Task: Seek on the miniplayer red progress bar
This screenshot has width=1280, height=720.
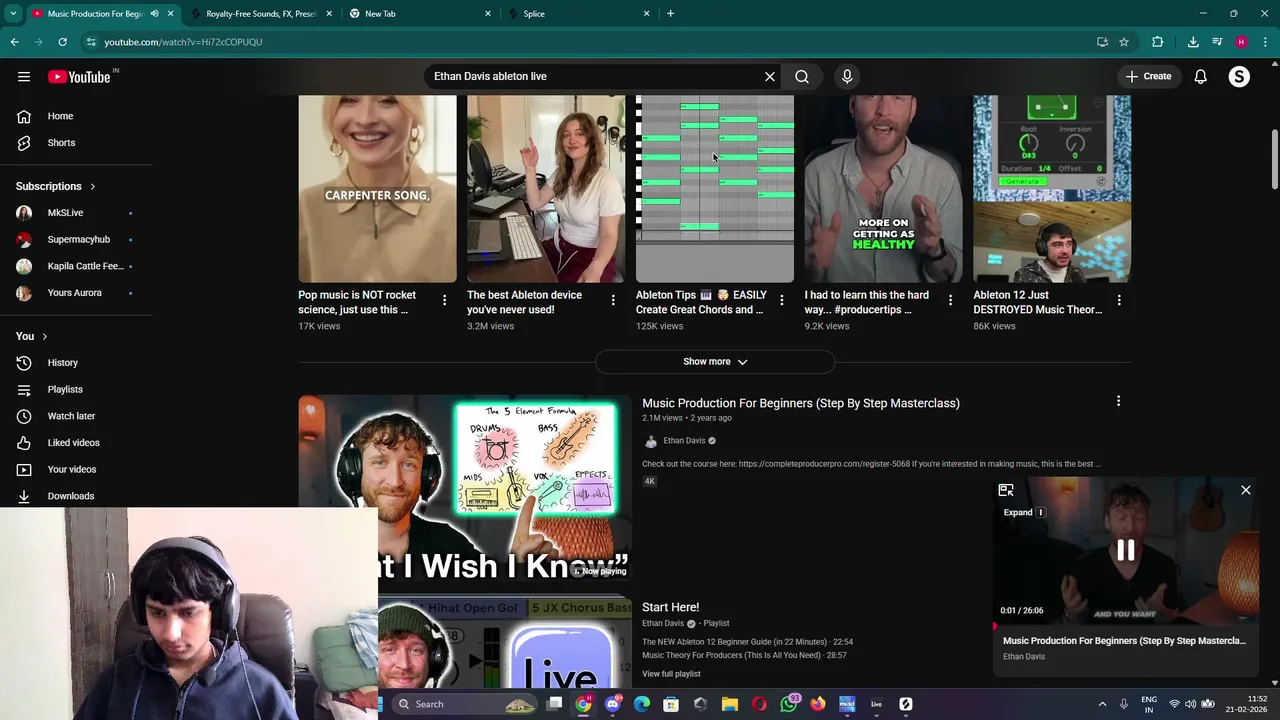Action: point(1125,627)
